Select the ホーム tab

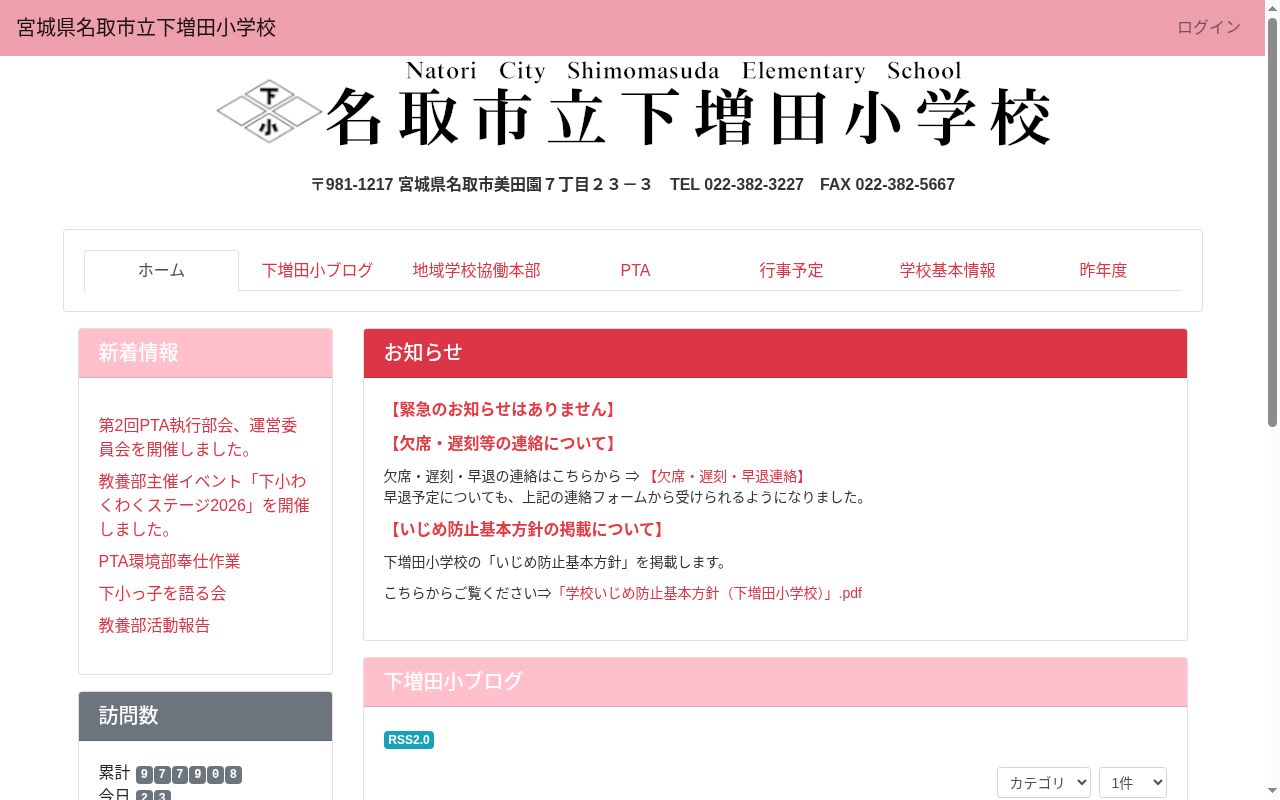point(161,270)
